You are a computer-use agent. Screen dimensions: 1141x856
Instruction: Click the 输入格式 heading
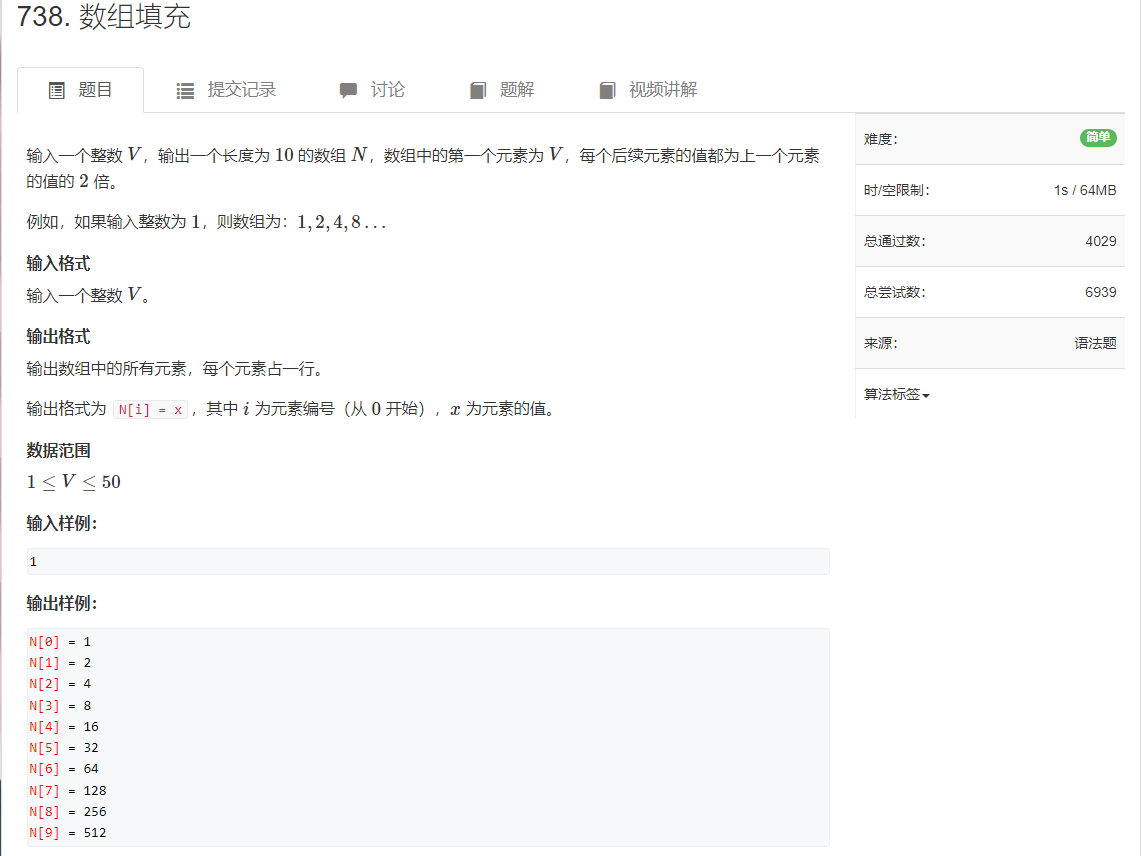point(58,263)
